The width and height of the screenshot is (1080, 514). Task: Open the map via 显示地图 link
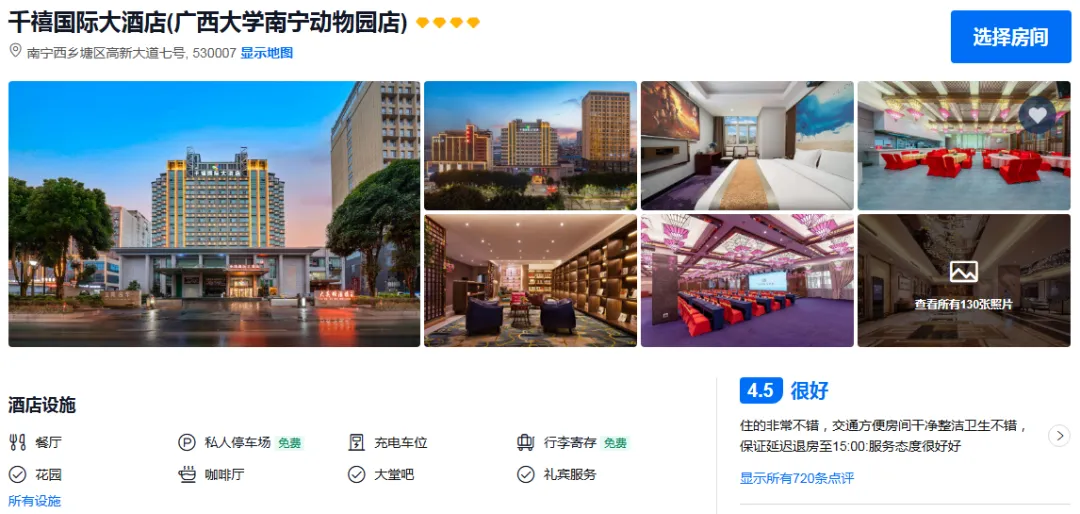point(267,52)
